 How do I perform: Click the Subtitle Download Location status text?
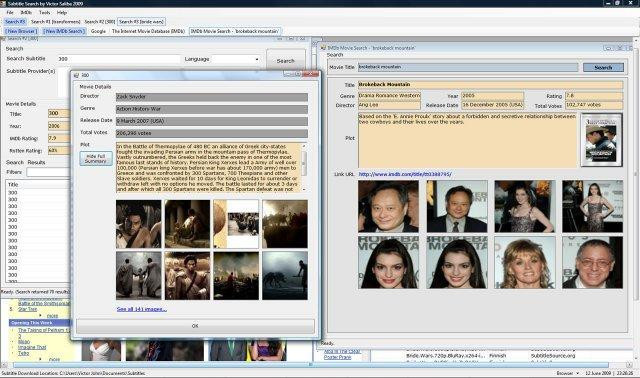pyautogui.click(x=73, y=373)
